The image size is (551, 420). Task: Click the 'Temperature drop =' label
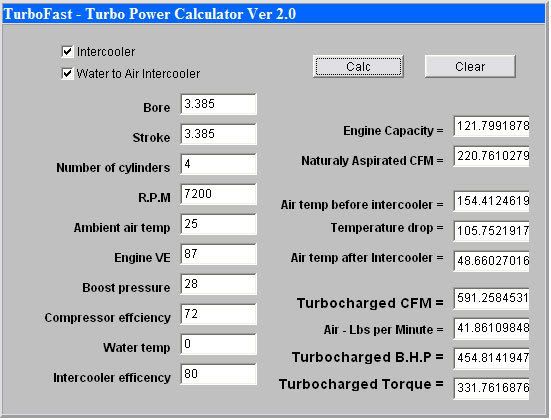(x=387, y=228)
